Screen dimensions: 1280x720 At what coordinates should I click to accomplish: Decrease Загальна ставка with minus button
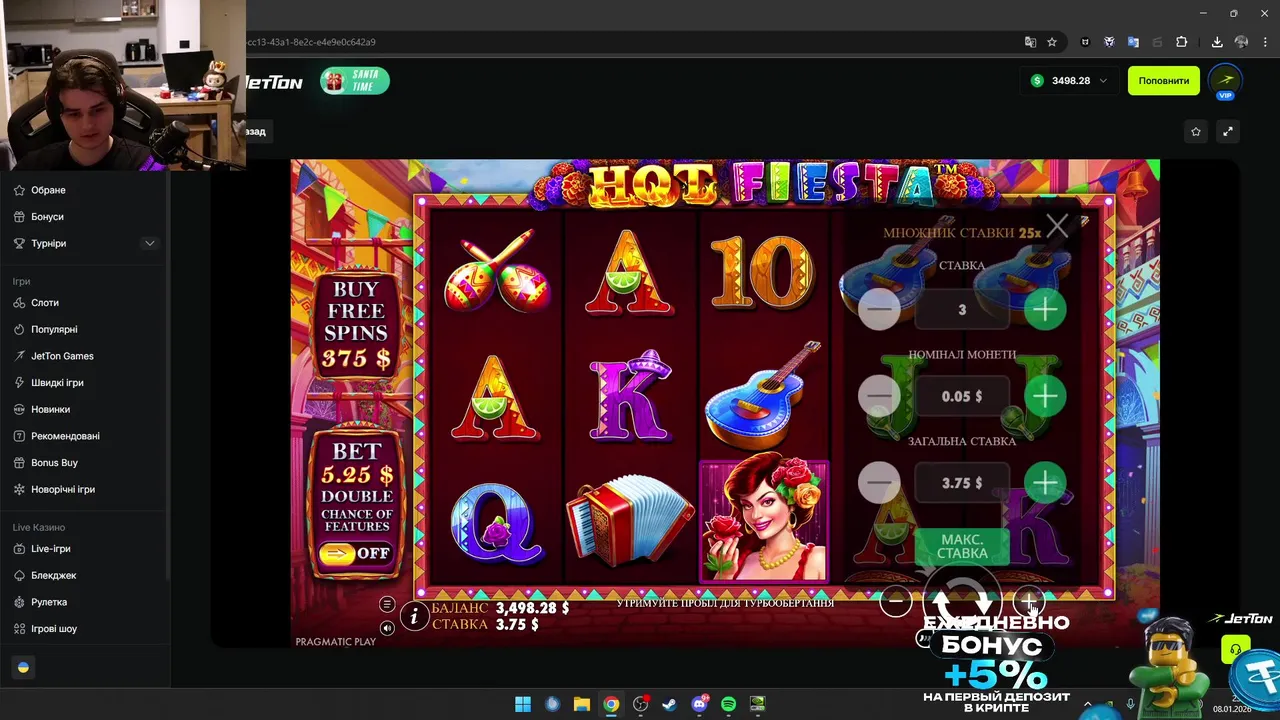879,483
